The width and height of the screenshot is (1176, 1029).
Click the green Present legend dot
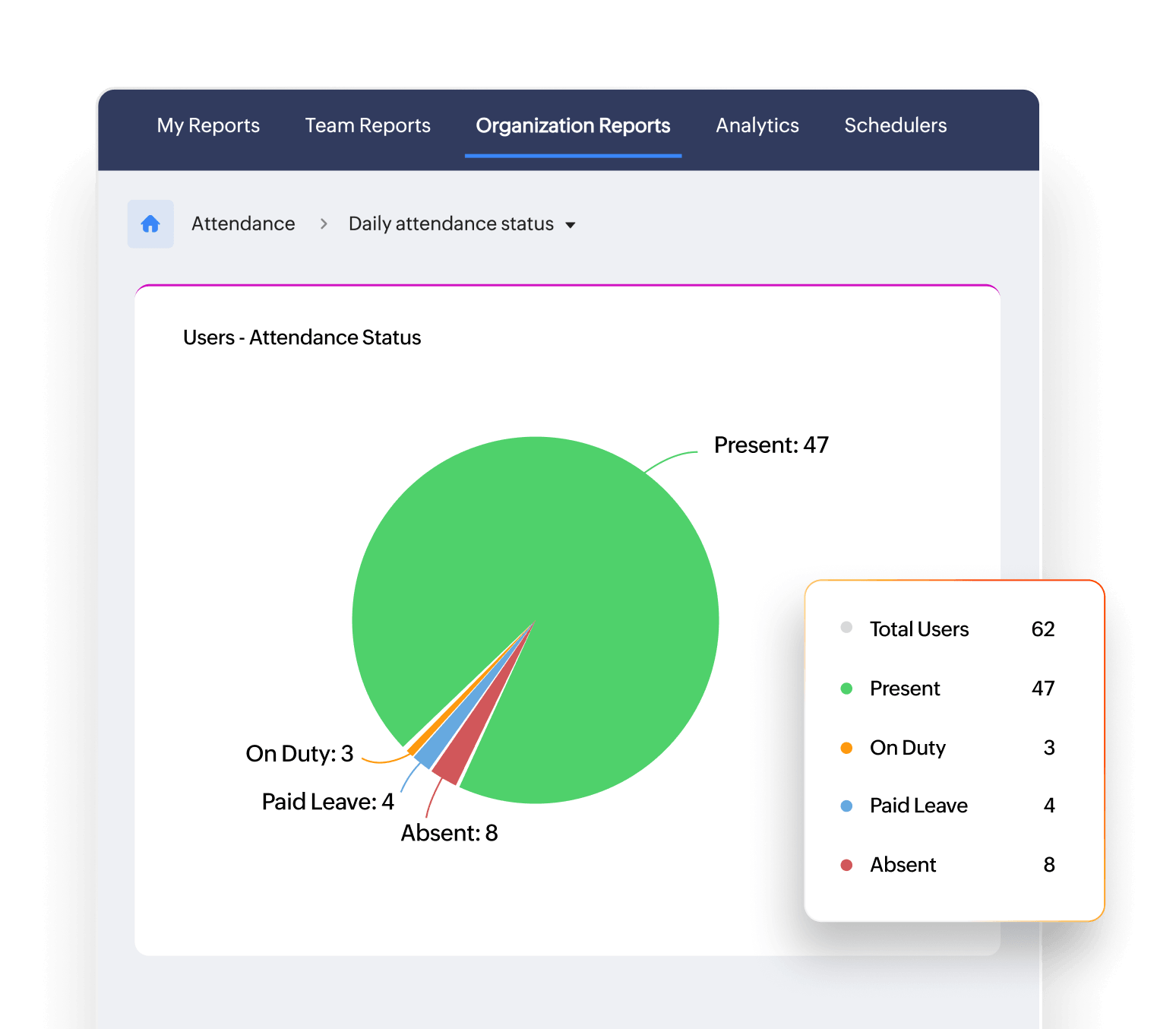(x=846, y=689)
